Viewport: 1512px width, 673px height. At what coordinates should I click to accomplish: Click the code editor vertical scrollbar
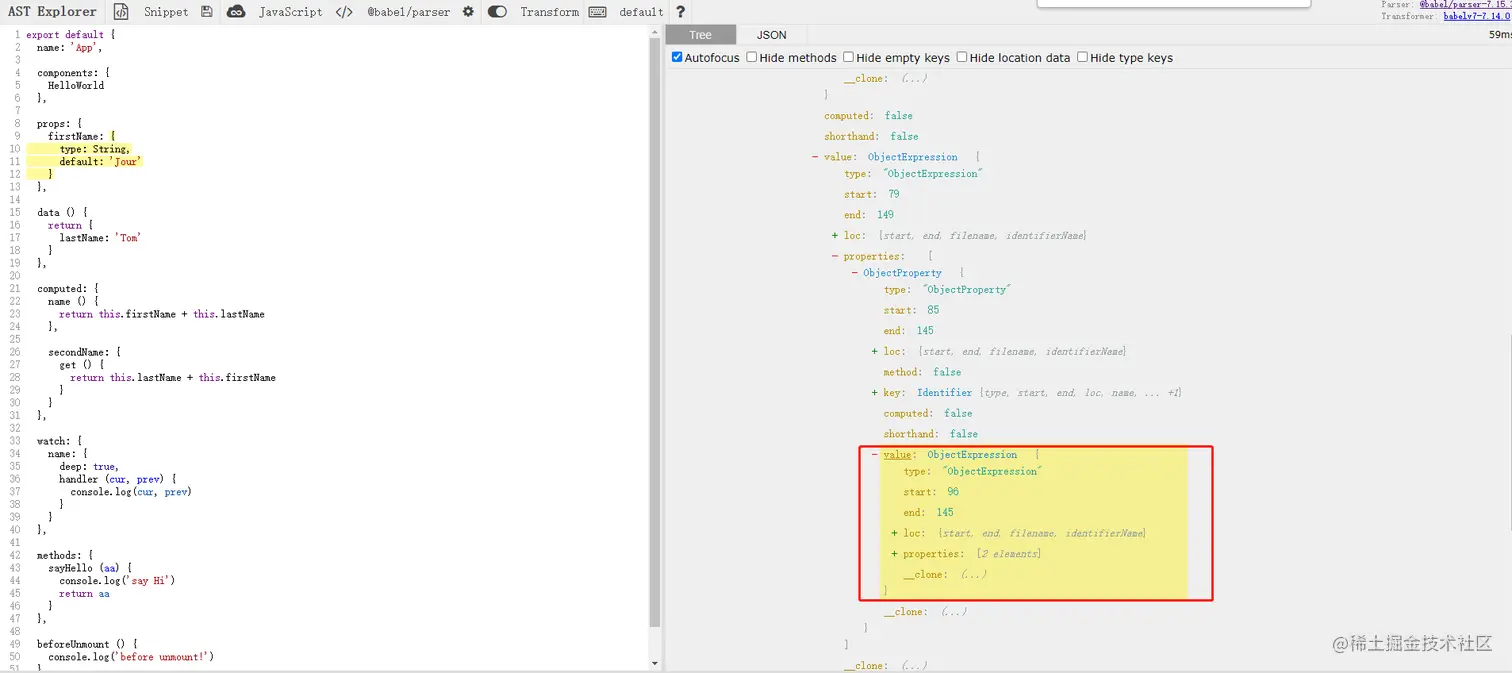pyautogui.click(x=655, y=330)
